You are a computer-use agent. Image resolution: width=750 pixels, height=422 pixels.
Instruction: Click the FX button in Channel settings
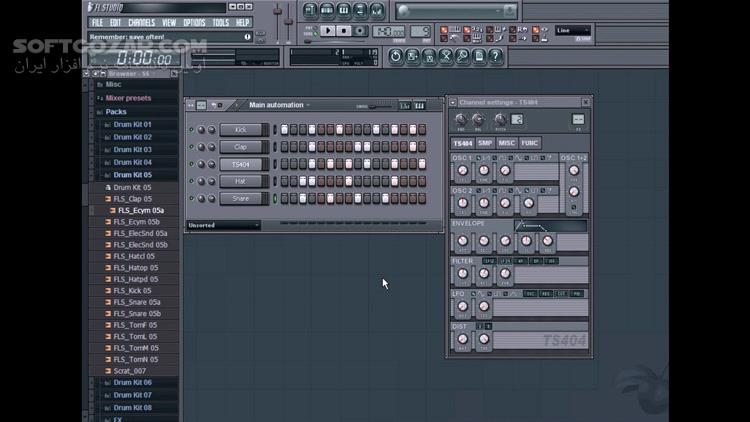(x=578, y=120)
